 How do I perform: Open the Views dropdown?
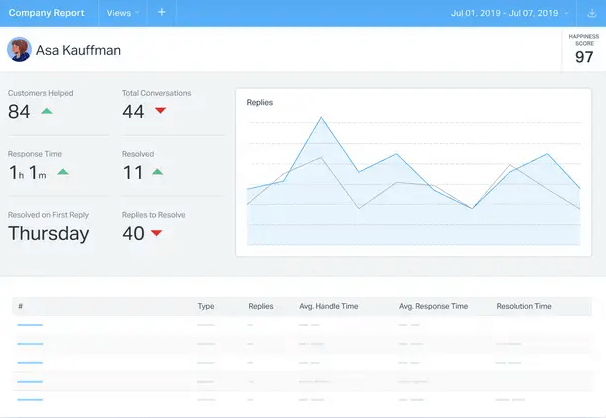coord(123,13)
